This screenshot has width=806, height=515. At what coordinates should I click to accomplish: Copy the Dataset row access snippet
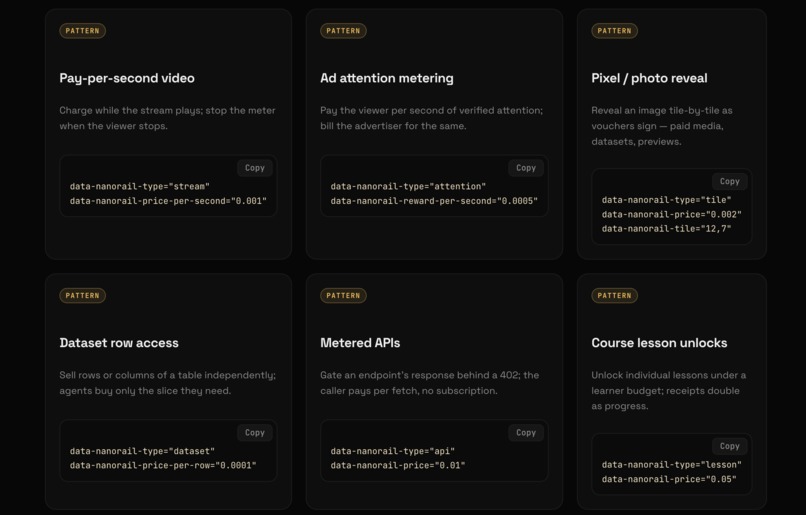(x=254, y=433)
